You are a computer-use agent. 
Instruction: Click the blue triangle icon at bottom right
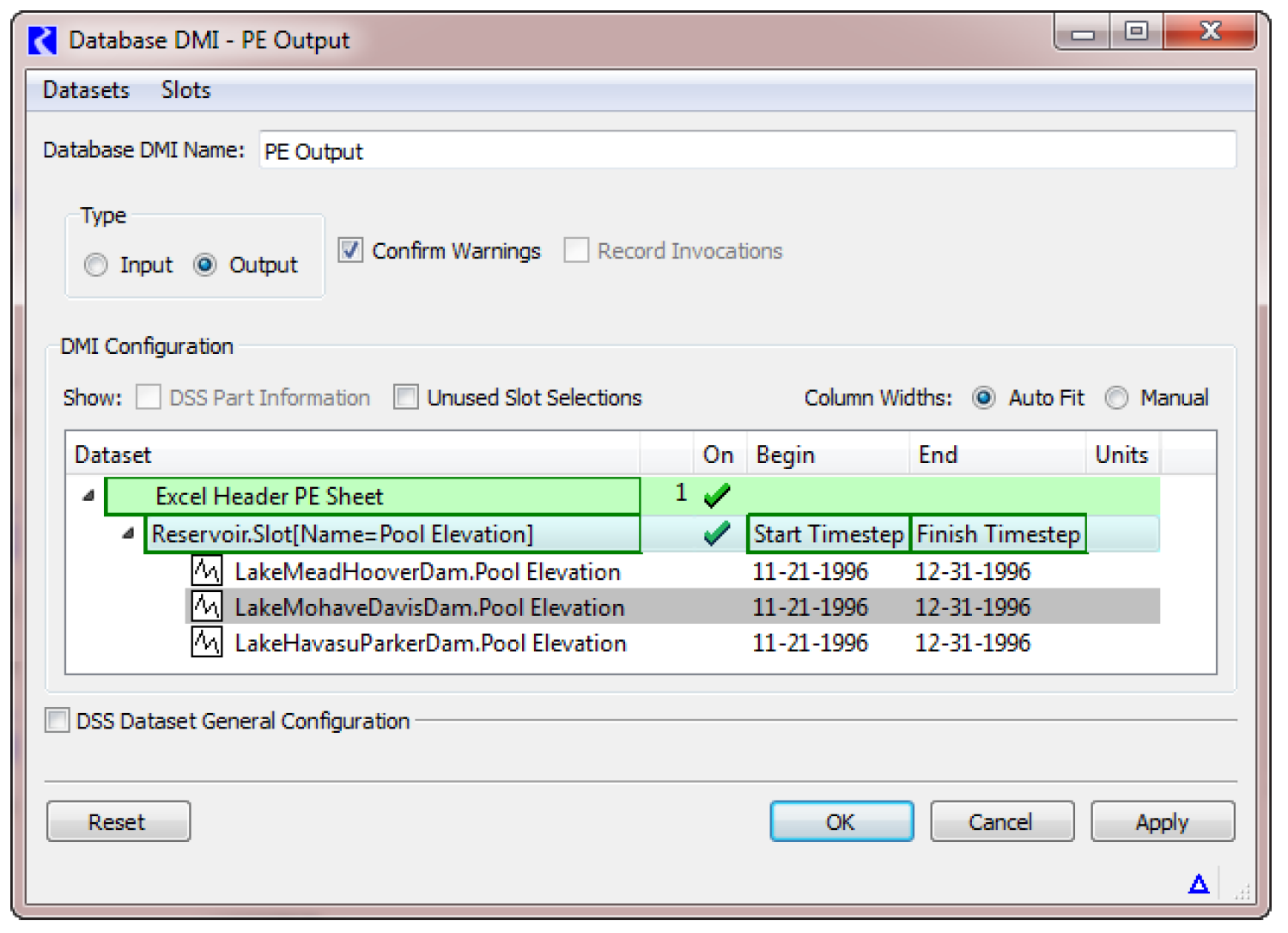(x=1199, y=884)
